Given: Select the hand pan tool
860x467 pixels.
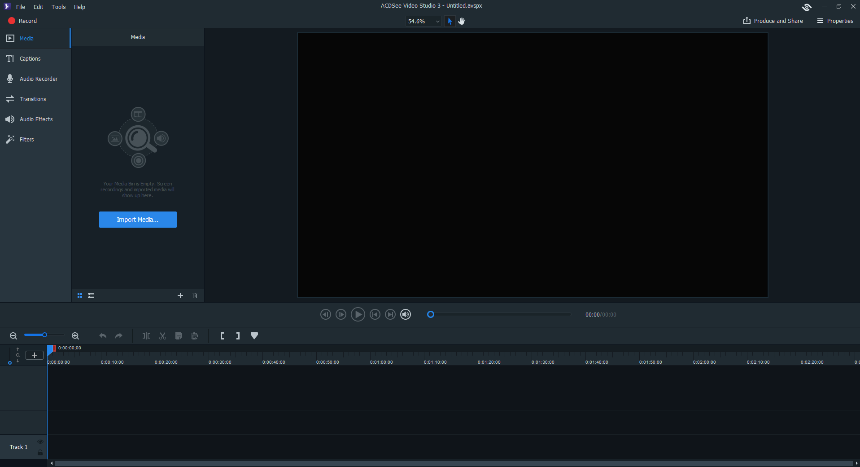Looking at the screenshot, I should (x=461, y=21).
